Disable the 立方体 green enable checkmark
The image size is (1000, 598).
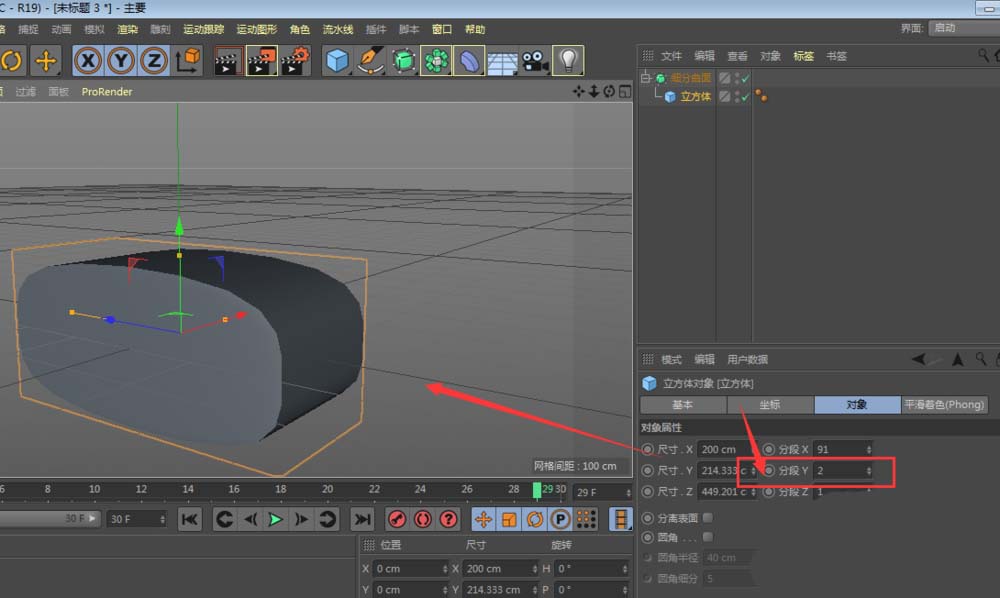pos(746,97)
